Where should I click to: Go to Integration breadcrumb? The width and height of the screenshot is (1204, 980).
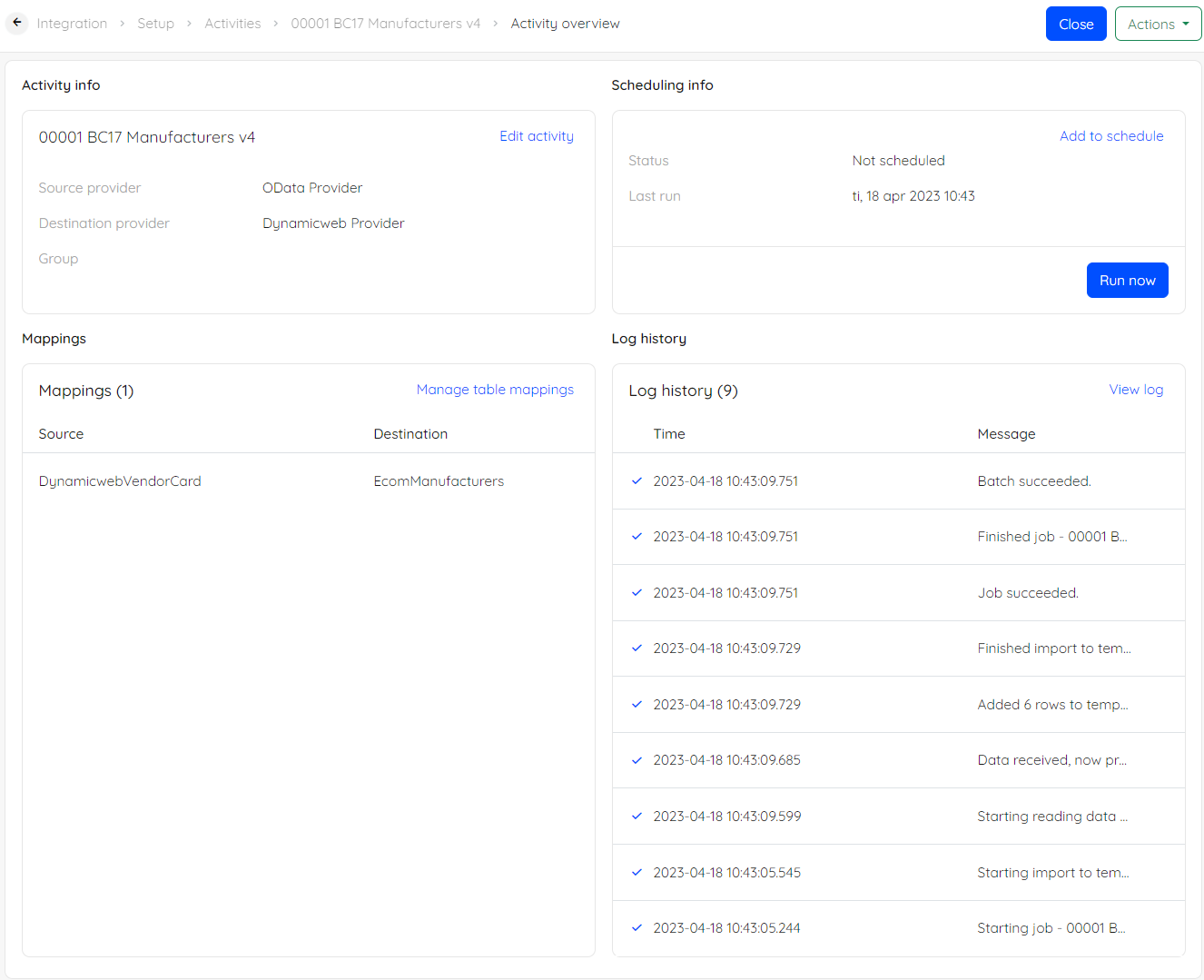[x=72, y=24]
